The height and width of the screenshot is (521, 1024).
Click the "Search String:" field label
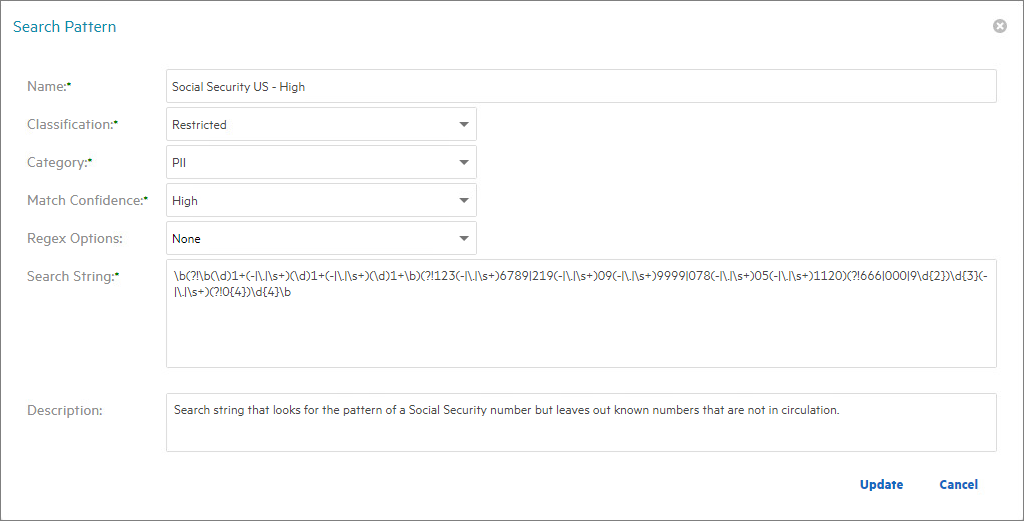70,276
